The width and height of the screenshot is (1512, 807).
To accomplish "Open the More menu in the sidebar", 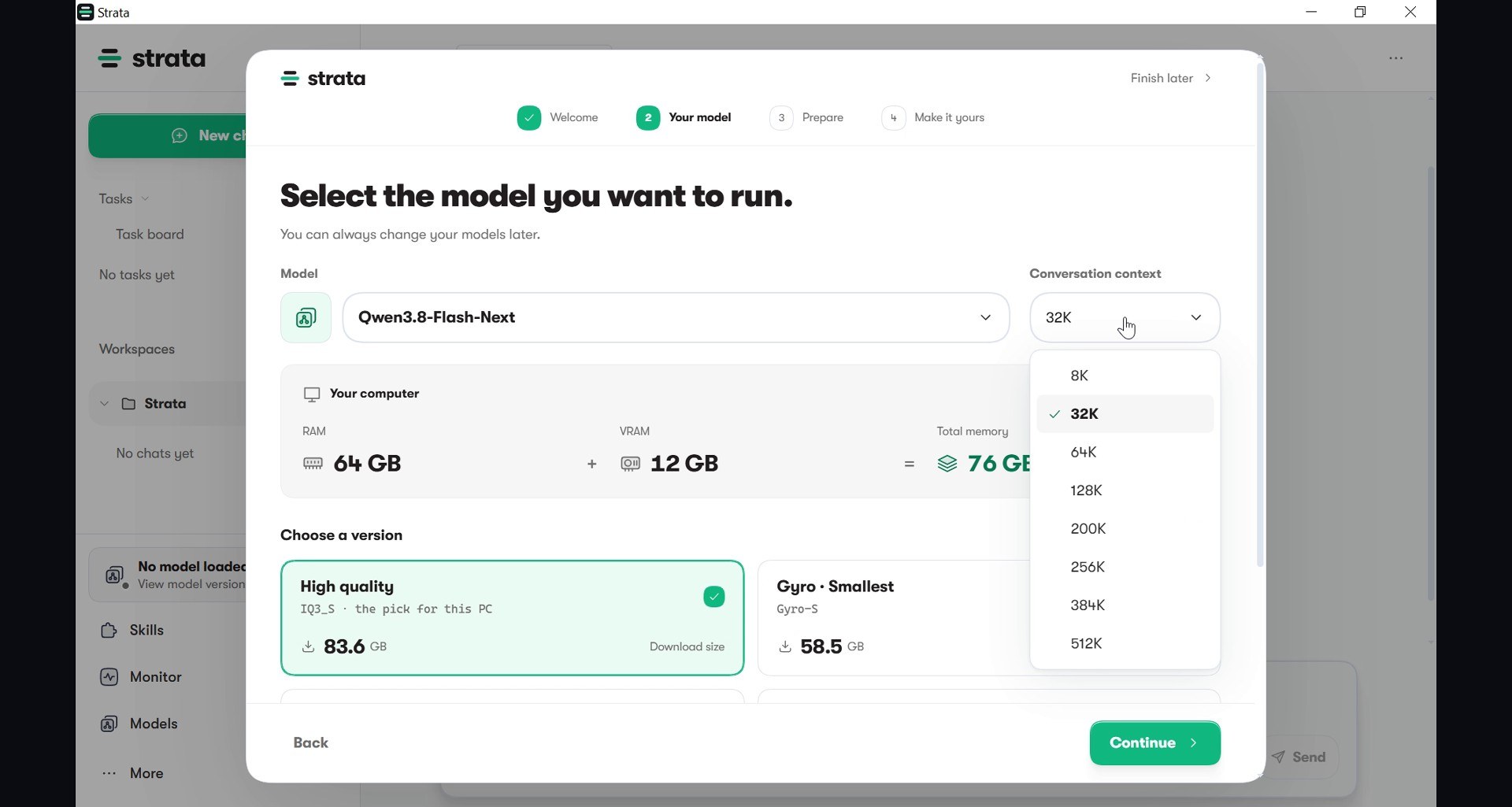I will click(x=132, y=773).
